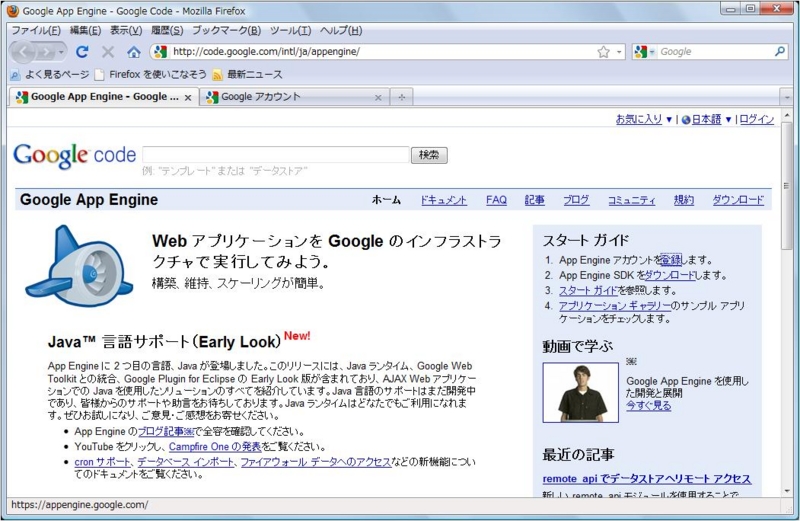Close the Google App Engine tab
This screenshot has width=800, height=521.
pos(188,97)
